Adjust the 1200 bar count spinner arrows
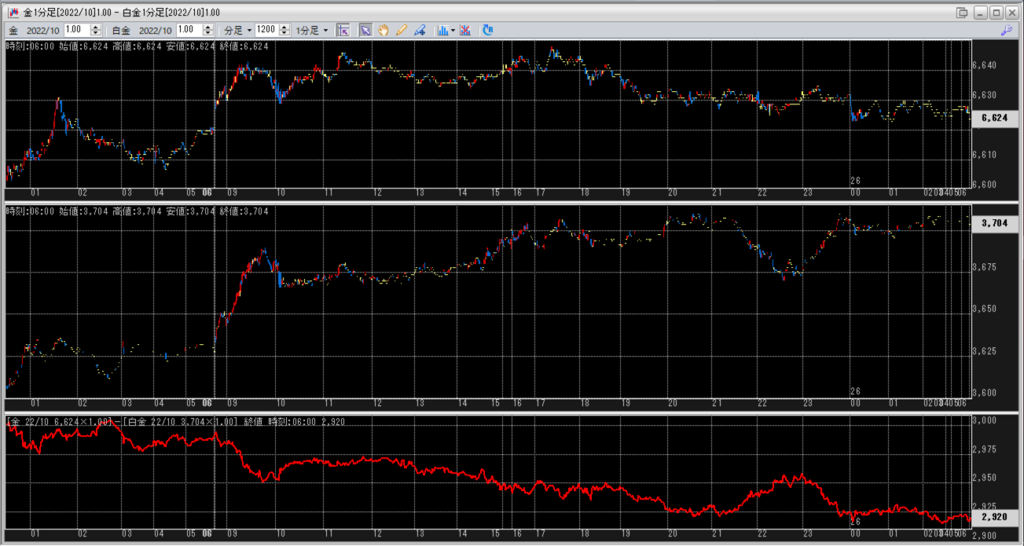The width and height of the screenshot is (1024, 546). click(x=285, y=30)
